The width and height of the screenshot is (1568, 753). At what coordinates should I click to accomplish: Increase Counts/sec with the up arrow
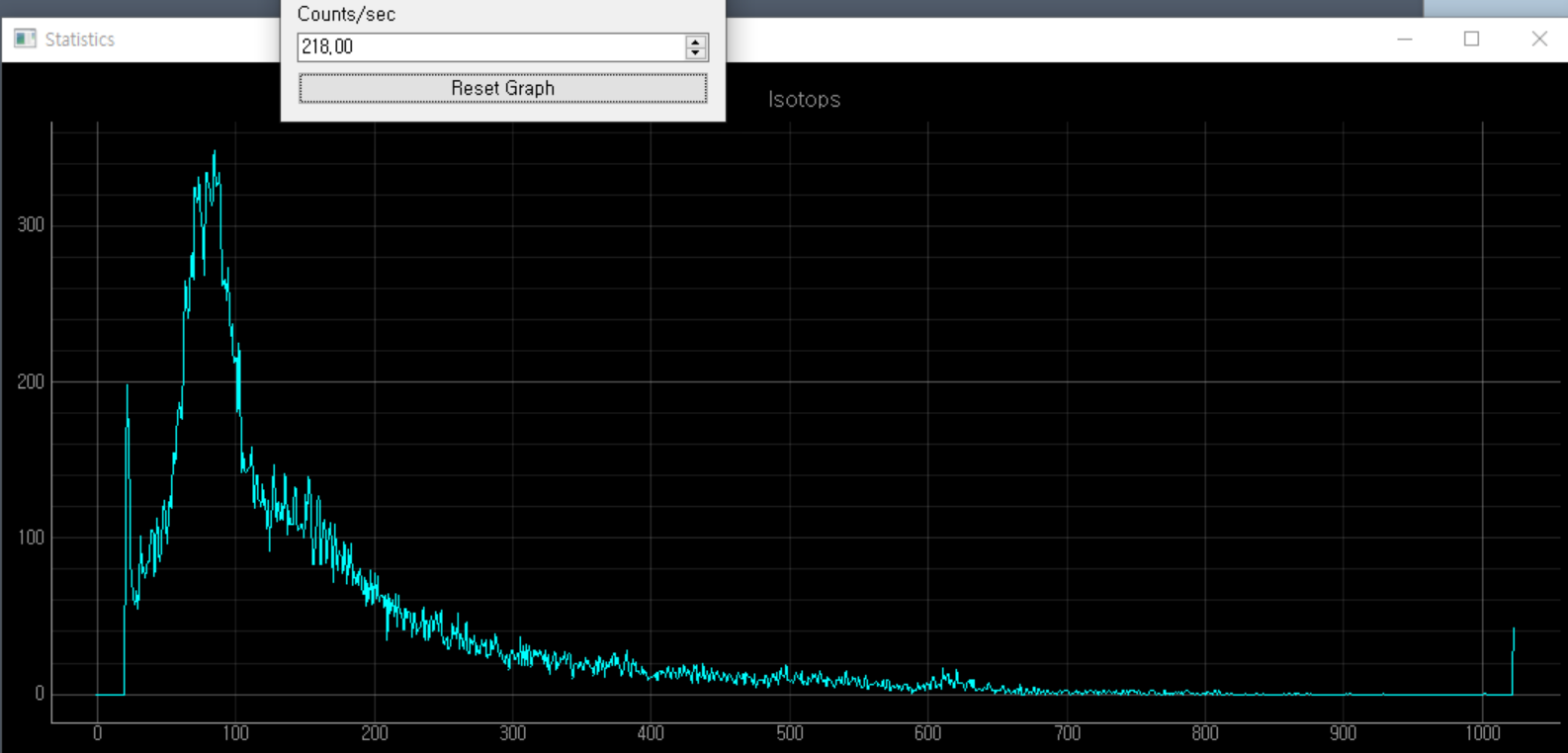(x=696, y=42)
